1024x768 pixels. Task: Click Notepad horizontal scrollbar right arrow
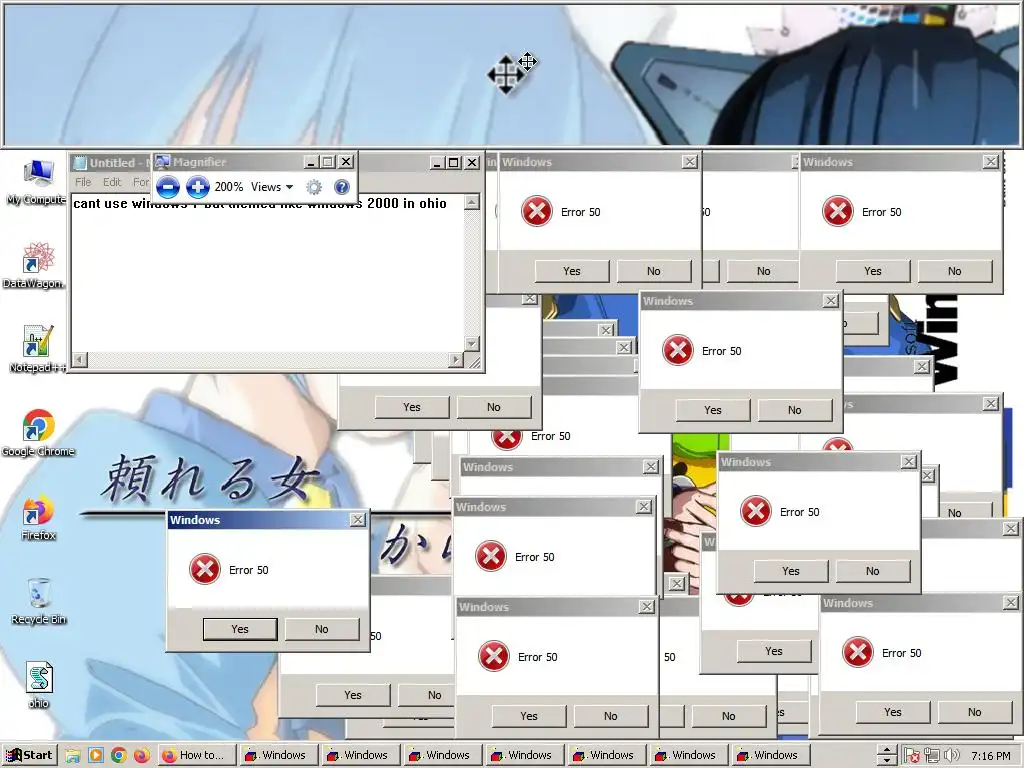point(456,359)
